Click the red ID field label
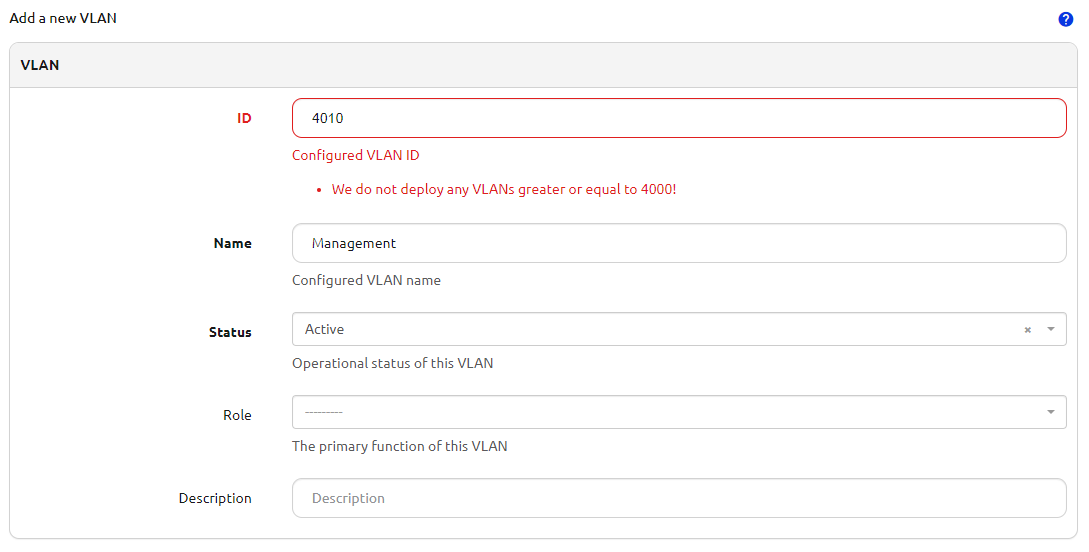Image resolution: width=1089 pixels, height=552 pixels. coord(244,118)
